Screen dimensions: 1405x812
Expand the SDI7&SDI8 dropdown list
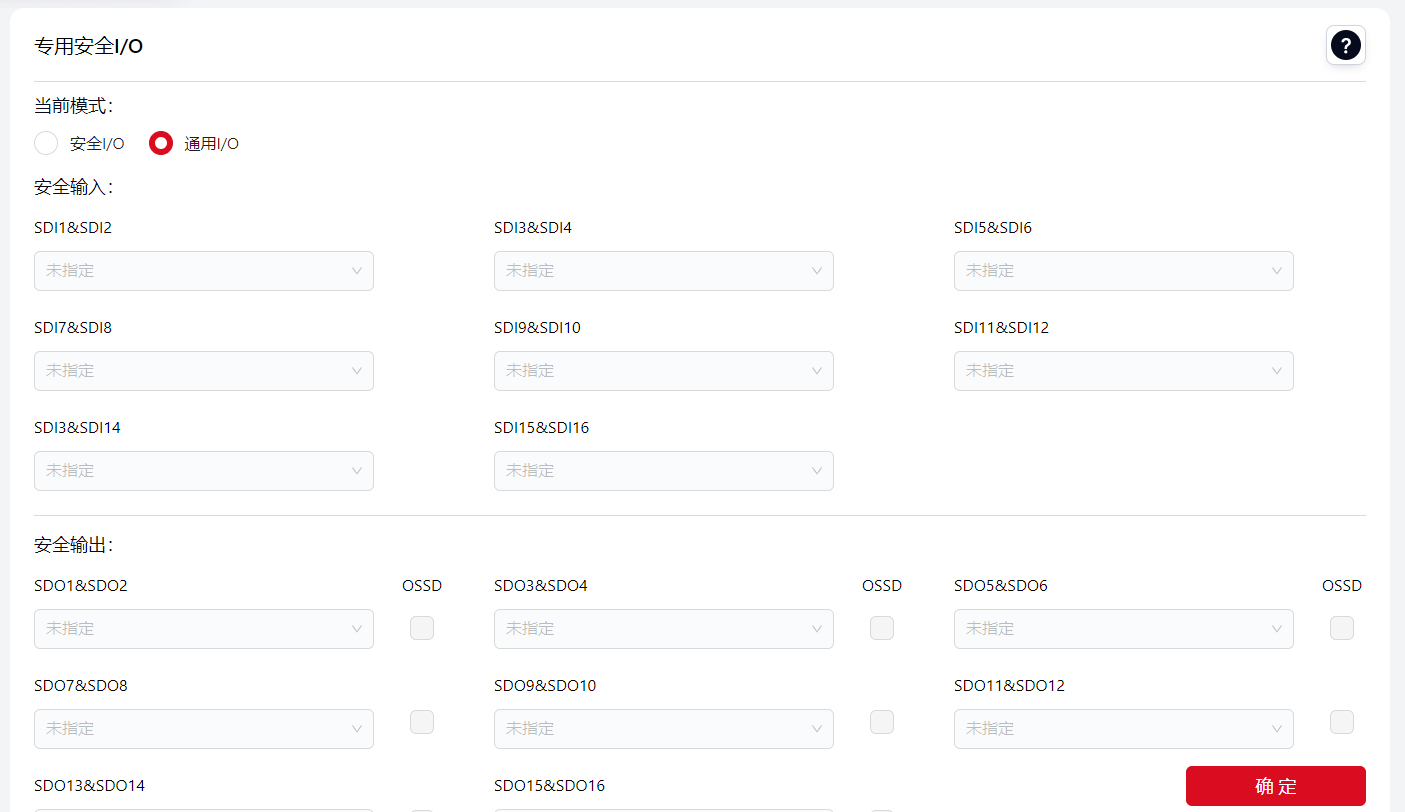pos(203,371)
